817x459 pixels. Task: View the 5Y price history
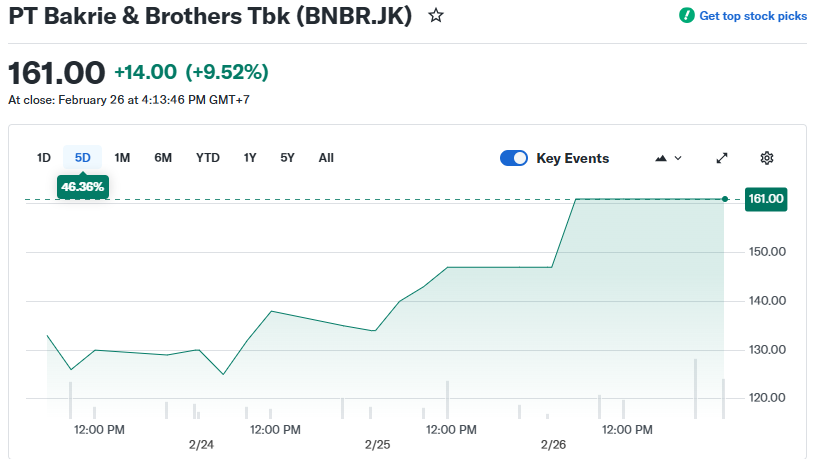[288, 158]
